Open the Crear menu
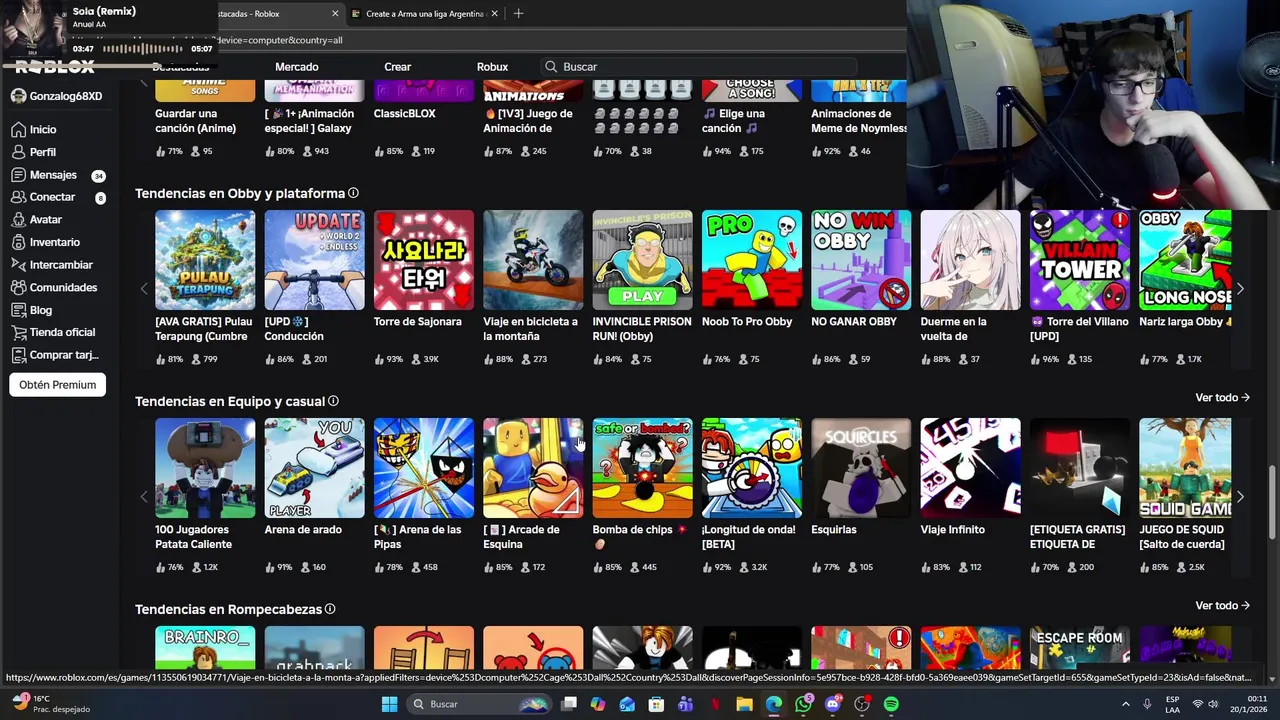The width and height of the screenshot is (1280, 720). pyautogui.click(x=397, y=67)
